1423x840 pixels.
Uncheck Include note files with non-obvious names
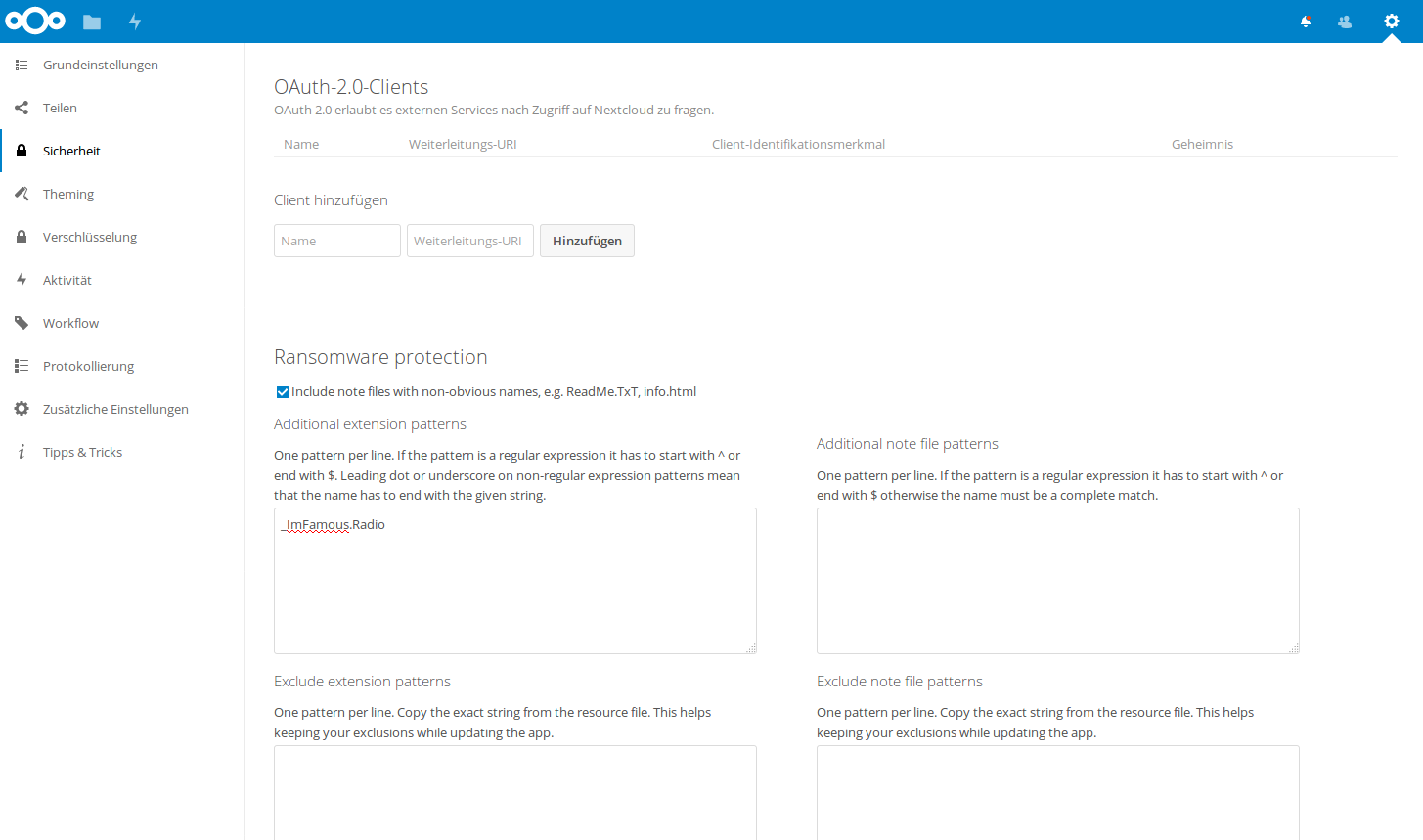click(x=283, y=392)
